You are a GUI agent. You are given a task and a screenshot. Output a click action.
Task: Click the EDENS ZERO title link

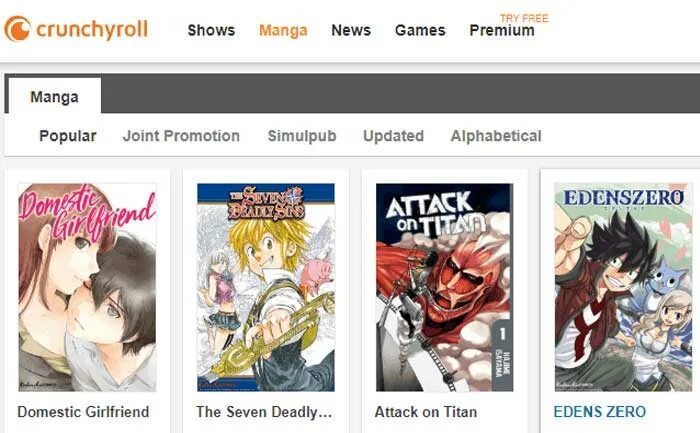pyautogui.click(x=600, y=412)
